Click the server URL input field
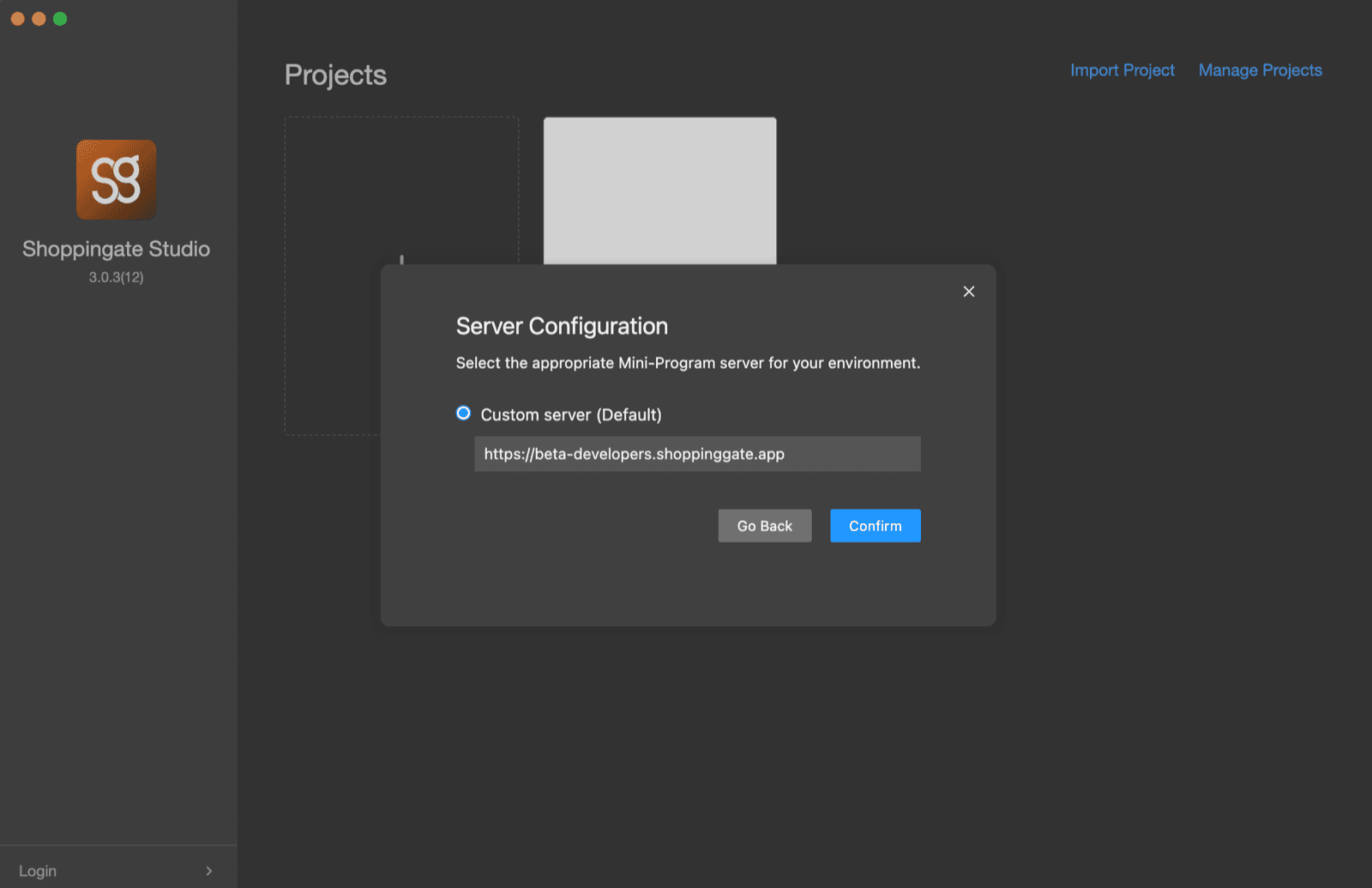 click(x=697, y=454)
